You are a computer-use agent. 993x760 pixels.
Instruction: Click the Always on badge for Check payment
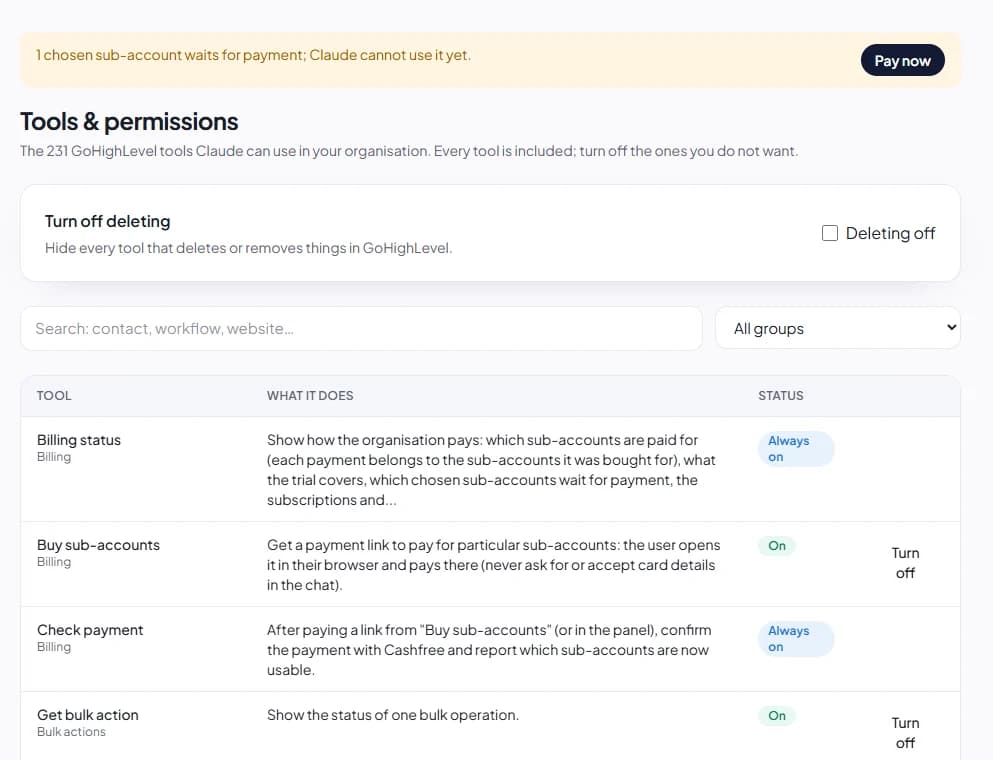[795, 638]
